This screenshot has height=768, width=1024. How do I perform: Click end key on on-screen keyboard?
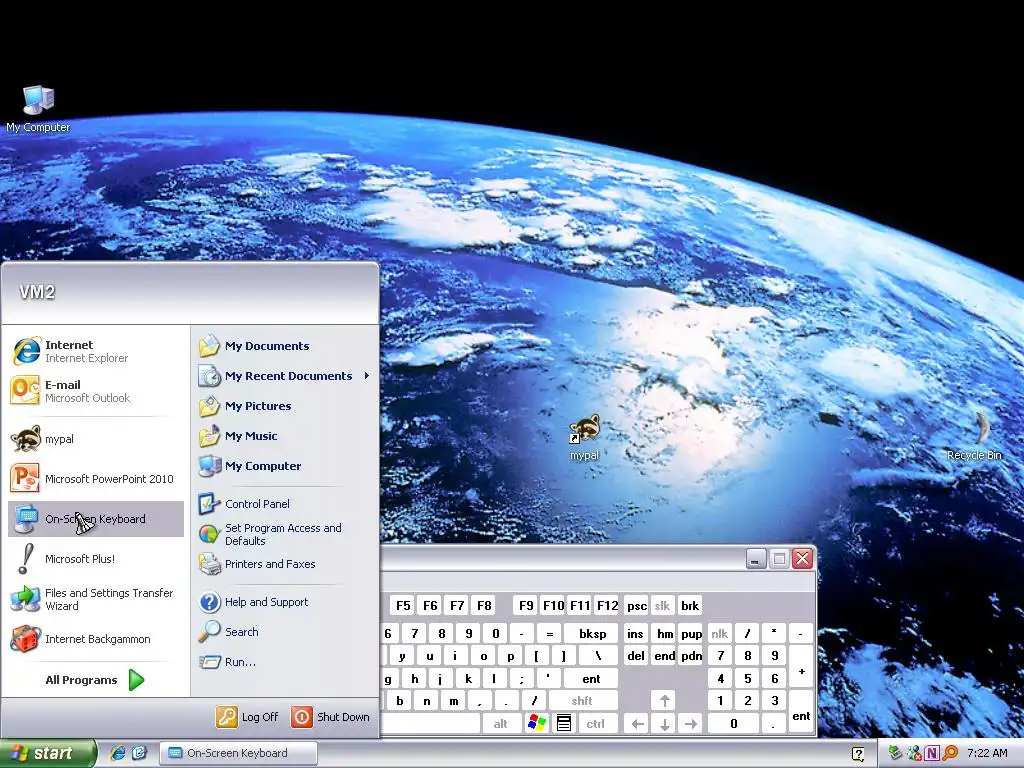[664, 656]
